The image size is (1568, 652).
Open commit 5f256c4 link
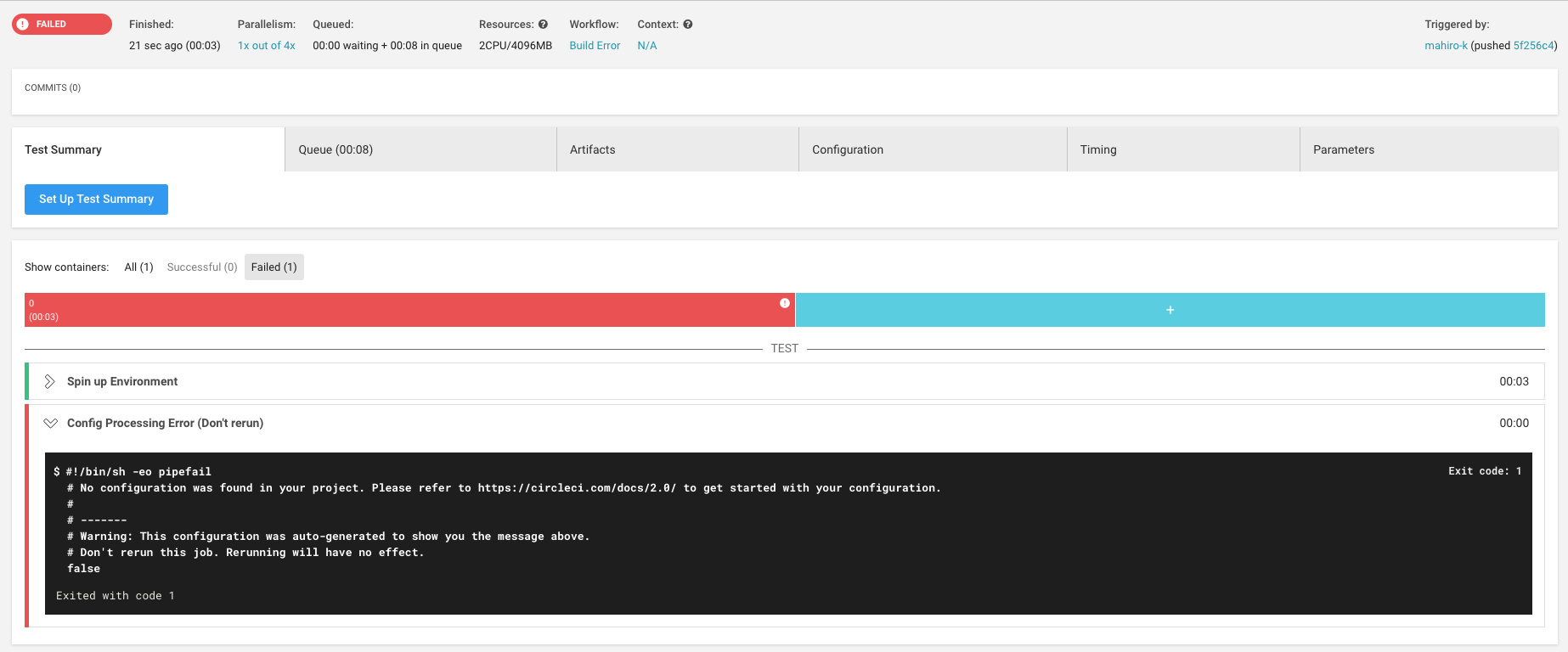point(1533,46)
